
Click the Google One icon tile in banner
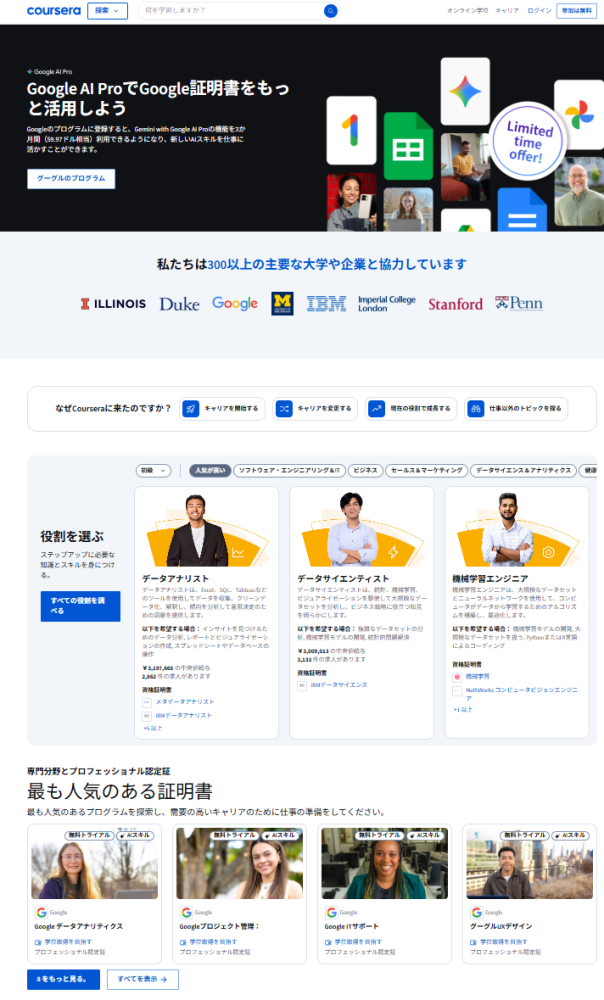(x=351, y=131)
